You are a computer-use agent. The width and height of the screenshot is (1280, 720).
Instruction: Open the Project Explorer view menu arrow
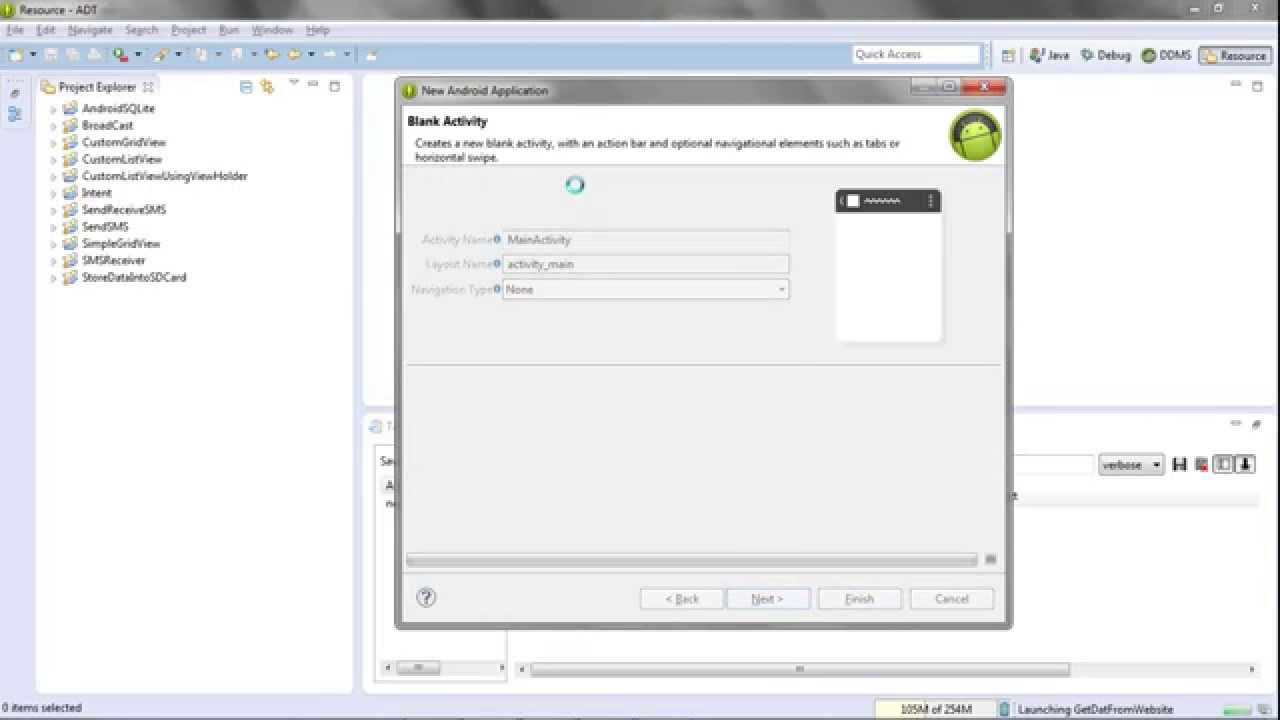click(294, 84)
